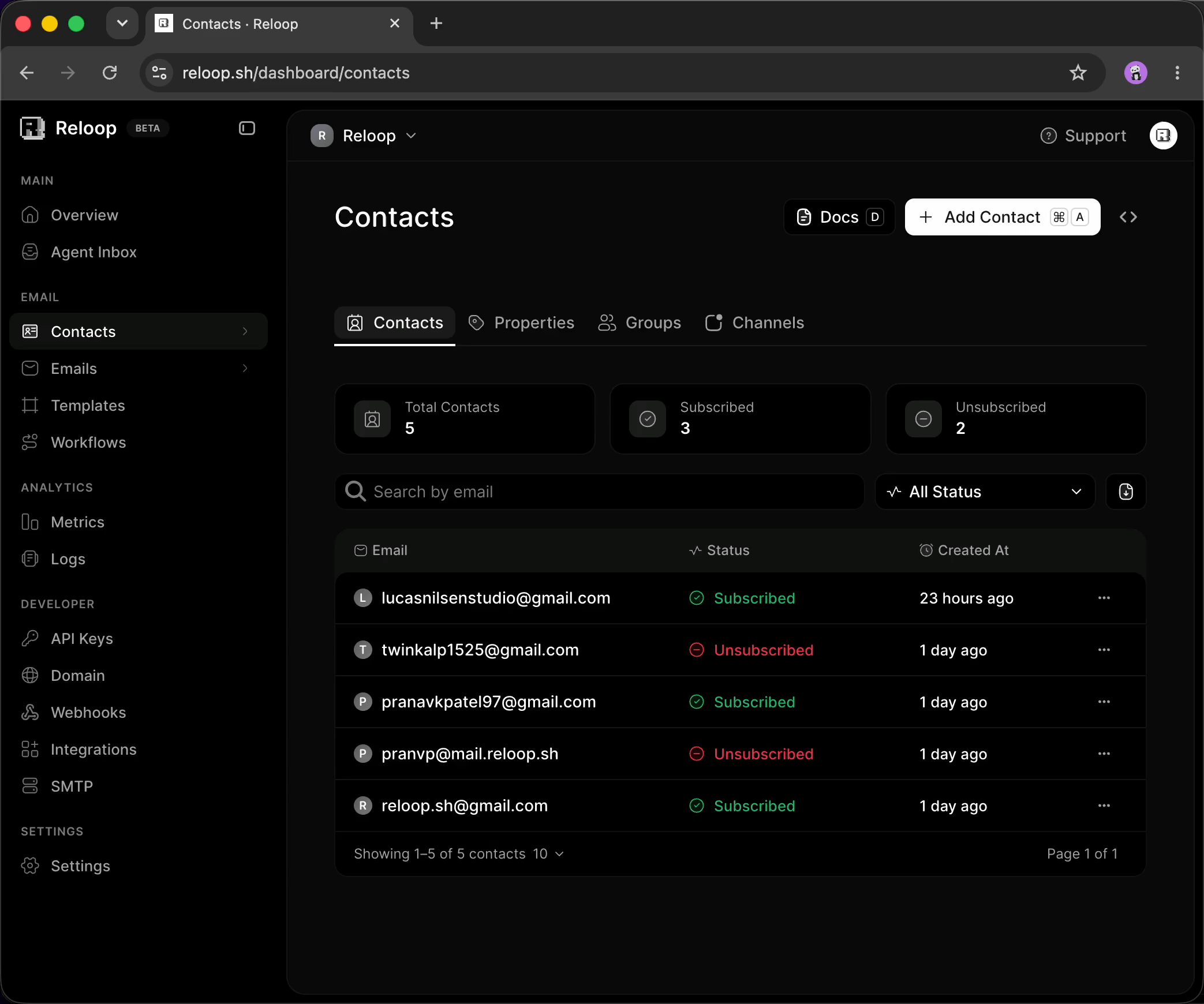Click the Unsubscribed stats card
The height and width of the screenshot is (1004, 1204).
(1016, 419)
